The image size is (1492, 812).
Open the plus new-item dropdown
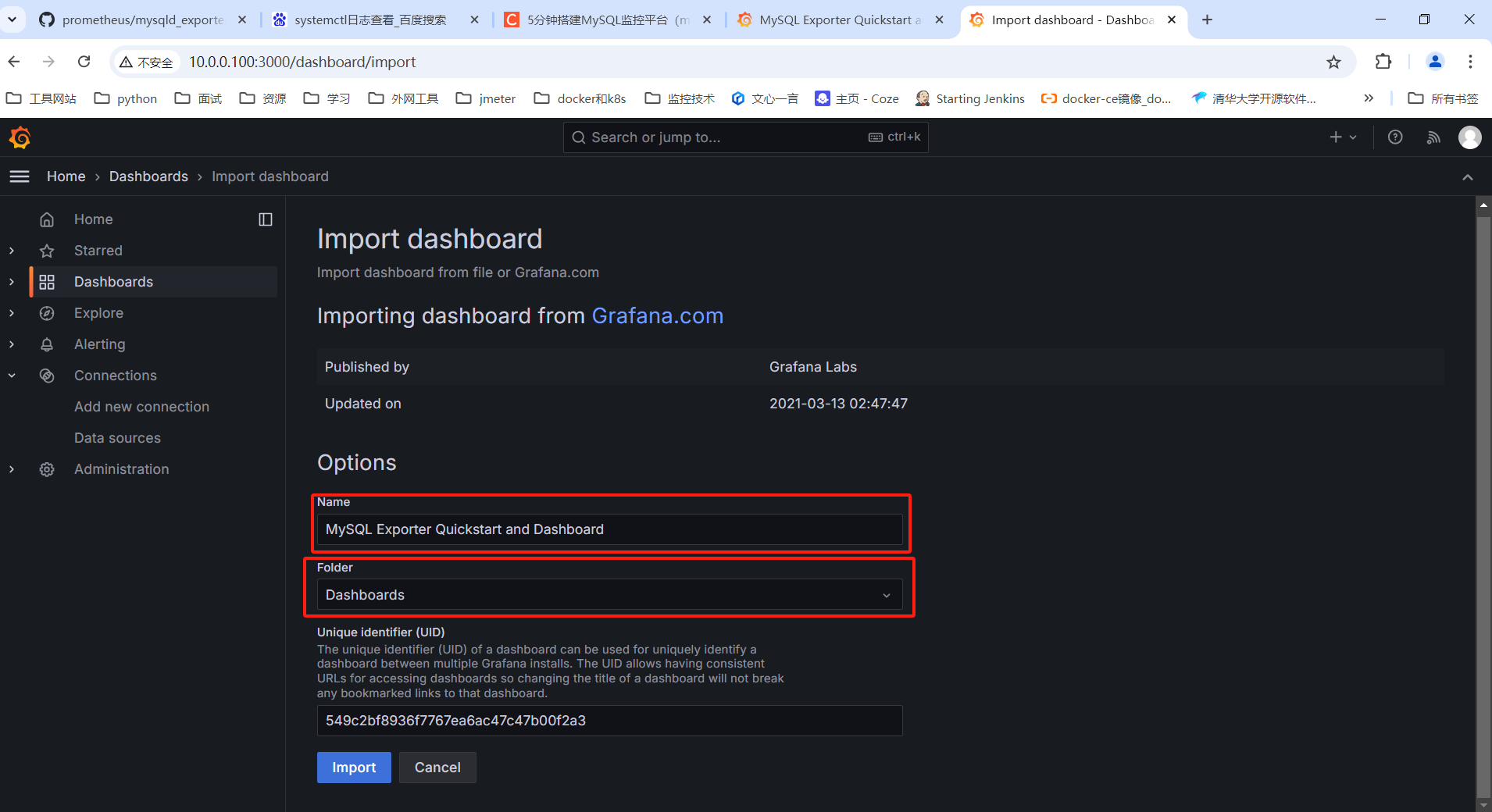[x=1343, y=137]
